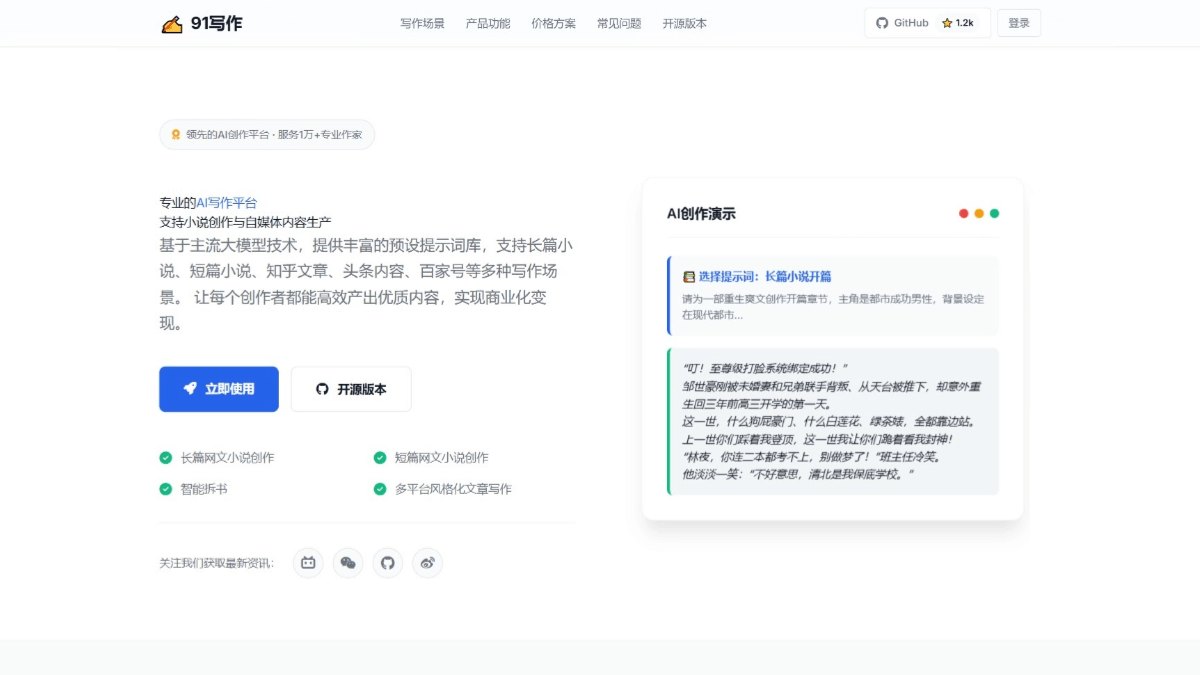Open the WeChat social icon
This screenshot has height=675, width=1200.
coord(348,563)
